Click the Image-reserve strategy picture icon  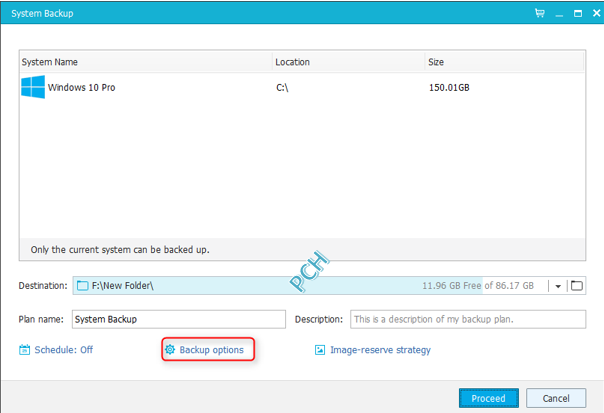coord(320,350)
